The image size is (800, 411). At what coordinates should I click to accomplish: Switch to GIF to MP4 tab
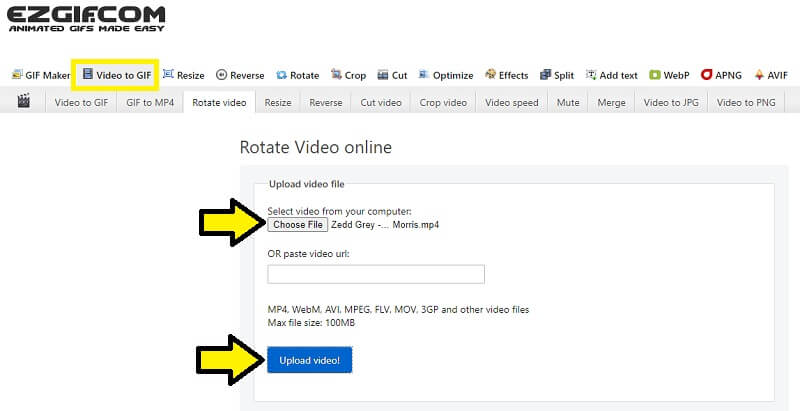tap(149, 102)
